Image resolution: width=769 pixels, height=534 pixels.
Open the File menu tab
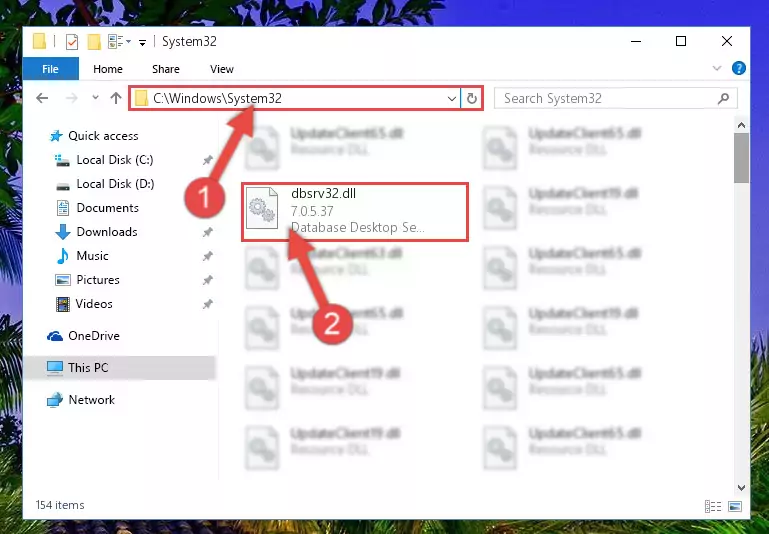point(51,69)
